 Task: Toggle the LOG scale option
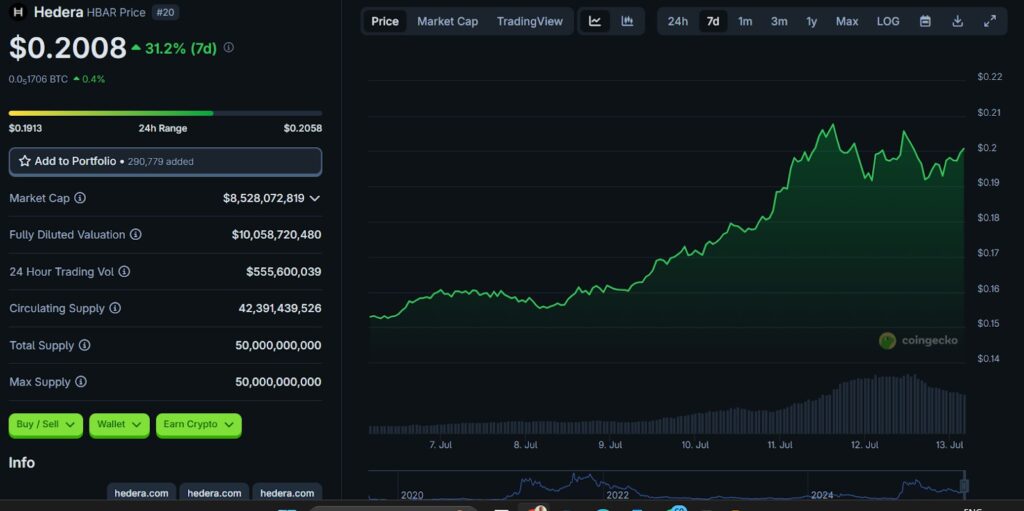coord(888,21)
